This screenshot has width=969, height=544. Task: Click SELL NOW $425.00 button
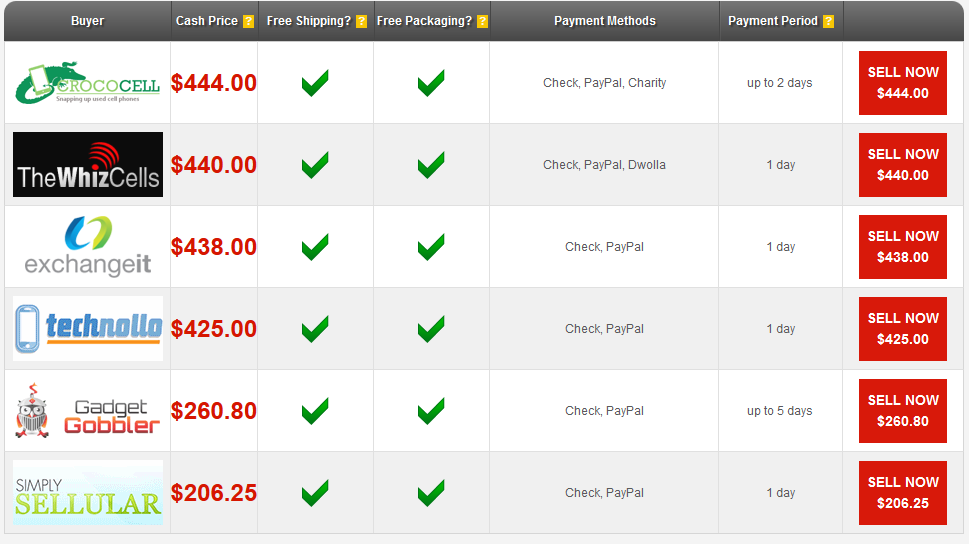(x=903, y=329)
